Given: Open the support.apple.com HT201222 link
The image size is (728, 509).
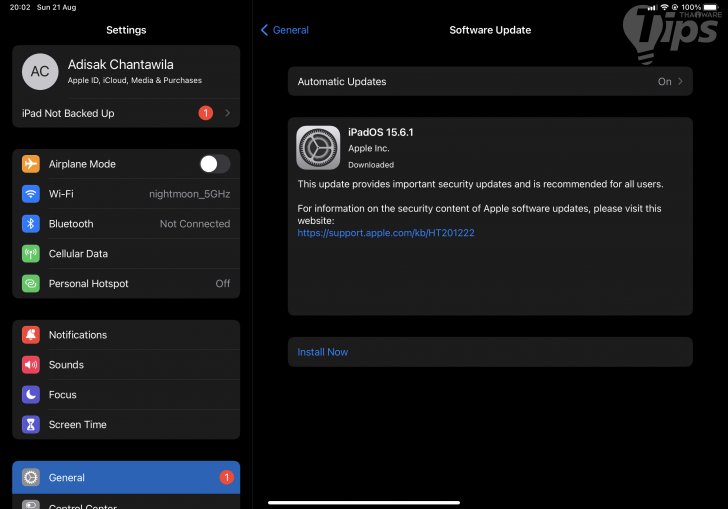Looking at the screenshot, I should (x=386, y=233).
